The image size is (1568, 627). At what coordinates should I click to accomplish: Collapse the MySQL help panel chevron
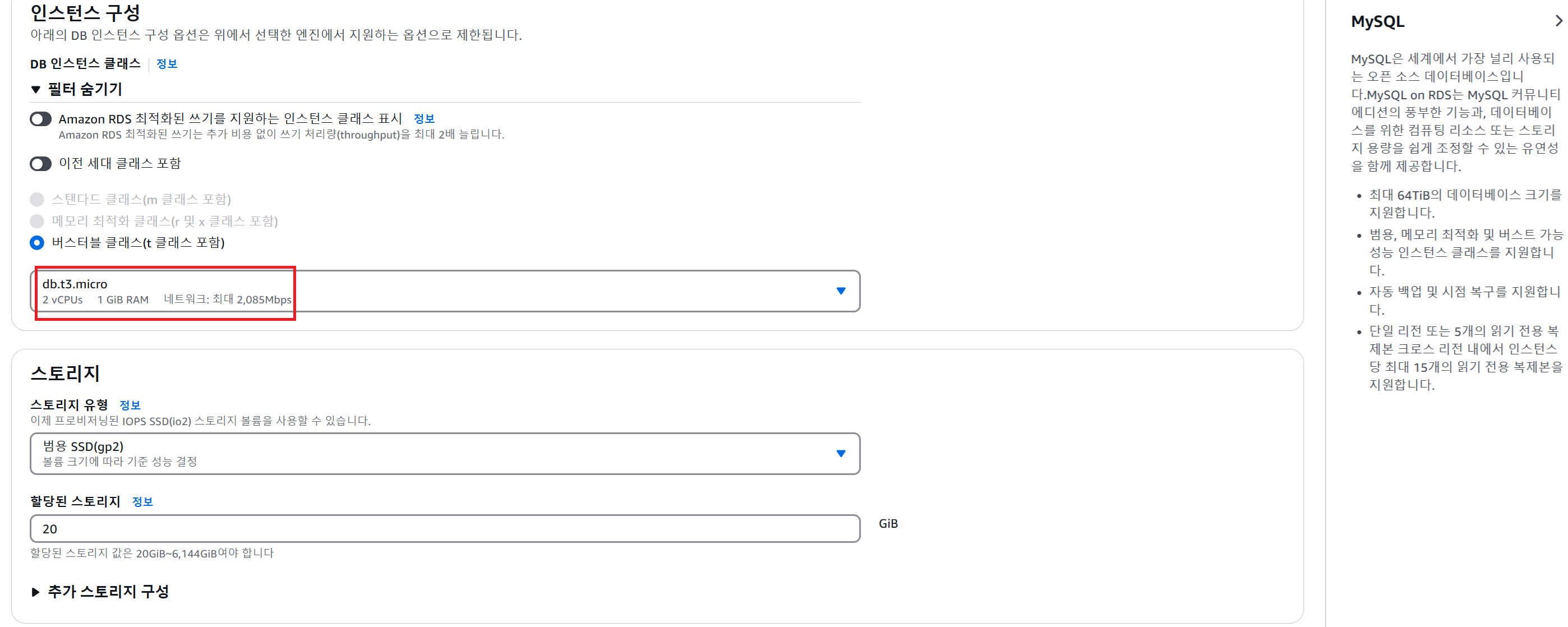pyautogui.click(x=1558, y=21)
